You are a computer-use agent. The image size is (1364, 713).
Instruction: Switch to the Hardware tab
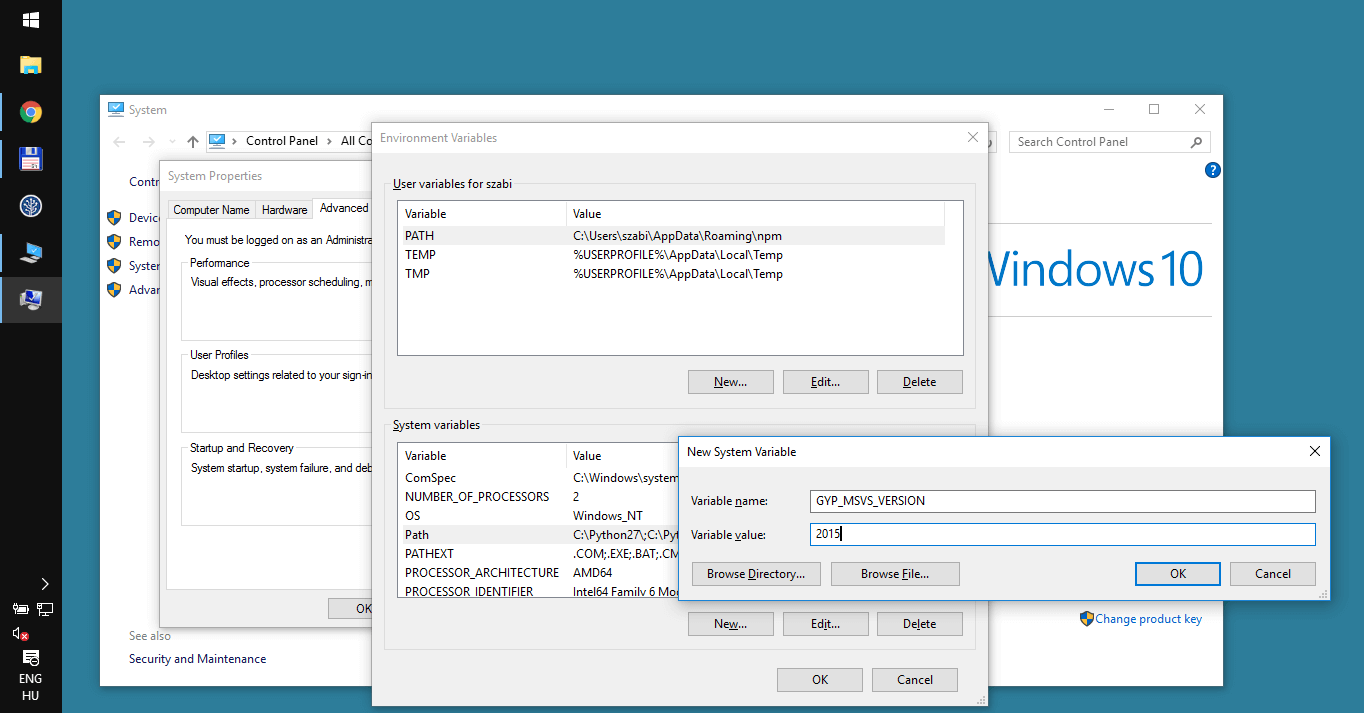click(284, 209)
